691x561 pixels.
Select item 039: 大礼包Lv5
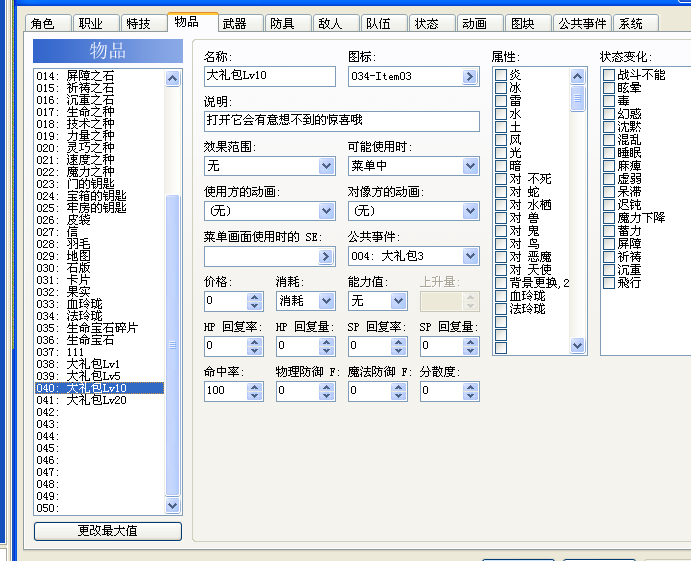point(100,376)
